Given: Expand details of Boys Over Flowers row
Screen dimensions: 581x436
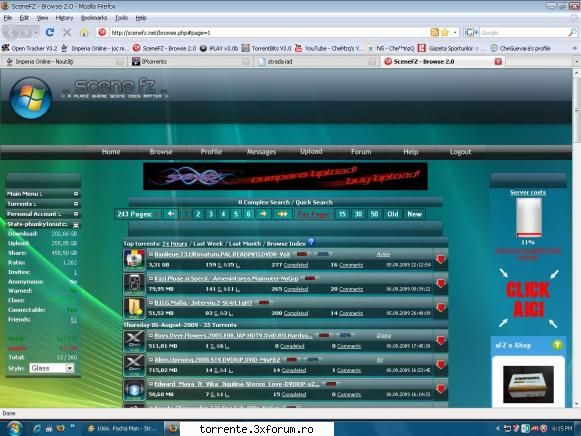Looking at the screenshot, I should coord(151,336).
